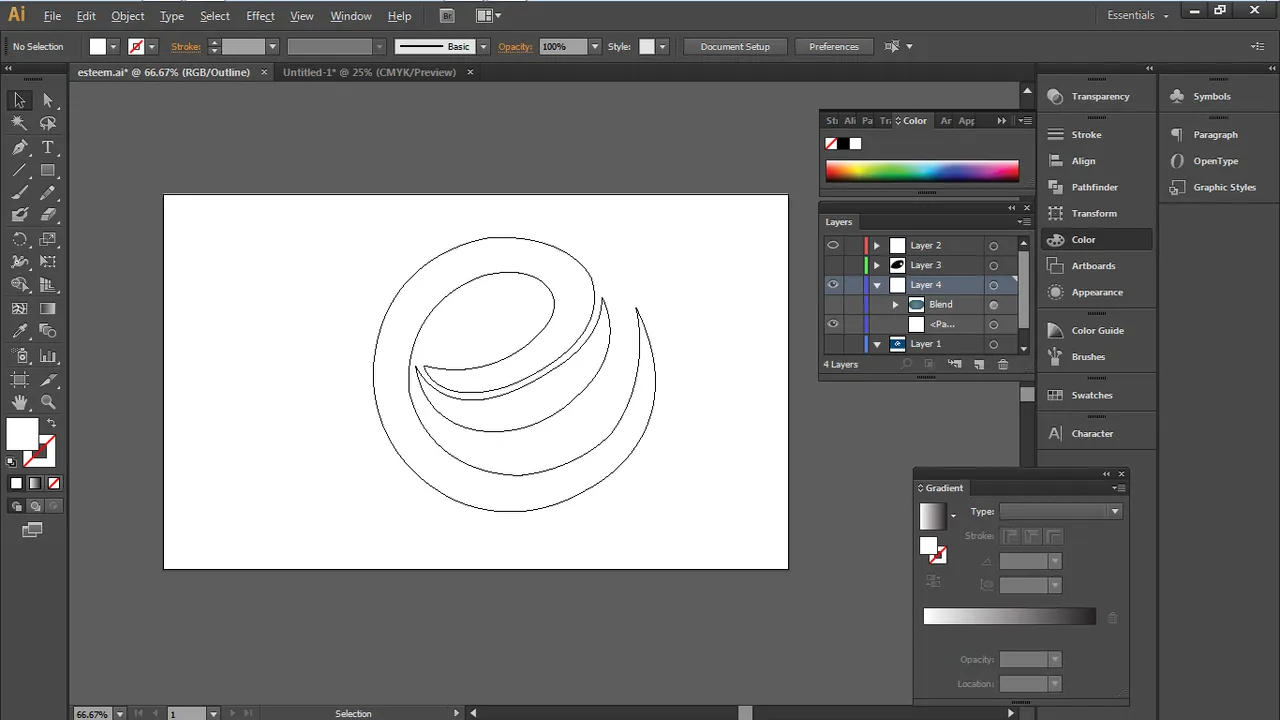
Task: Expand Layer 2 contents
Action: coord(877,245)
